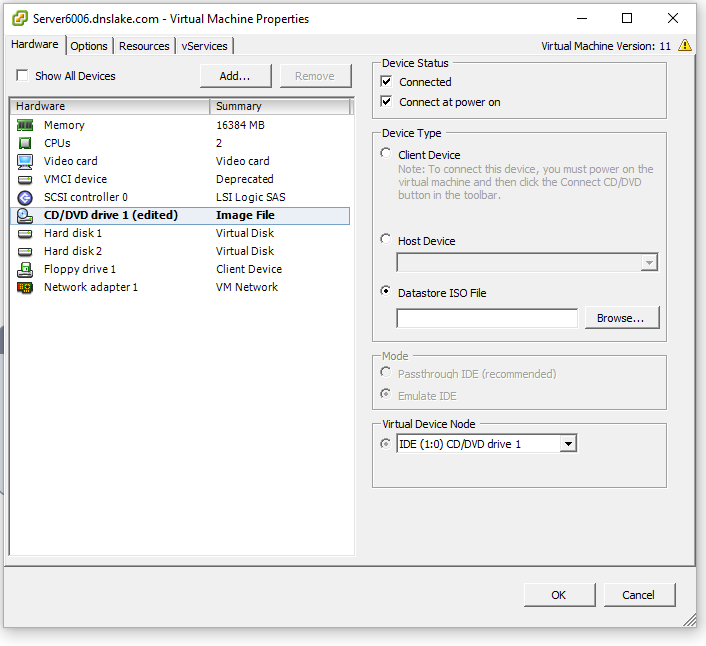Click the Add... button
Viewport: 706px width, 646px height.
coord(236,76)
